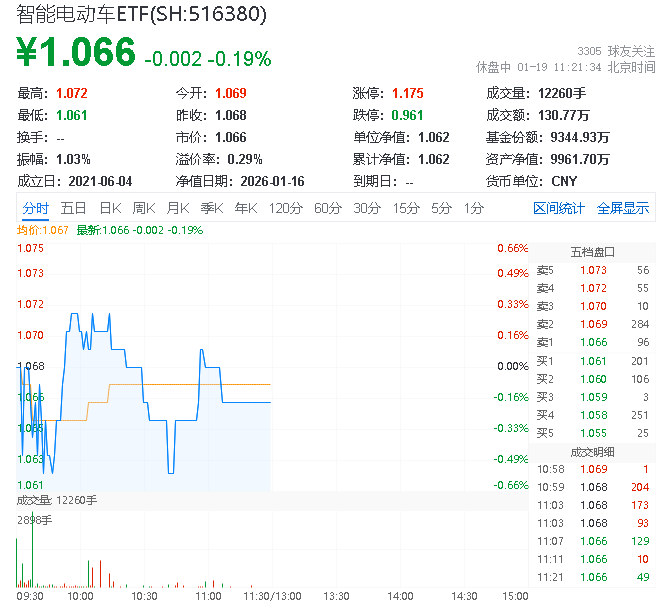Switch to the 120分 interval tab

tap(285, 208)
